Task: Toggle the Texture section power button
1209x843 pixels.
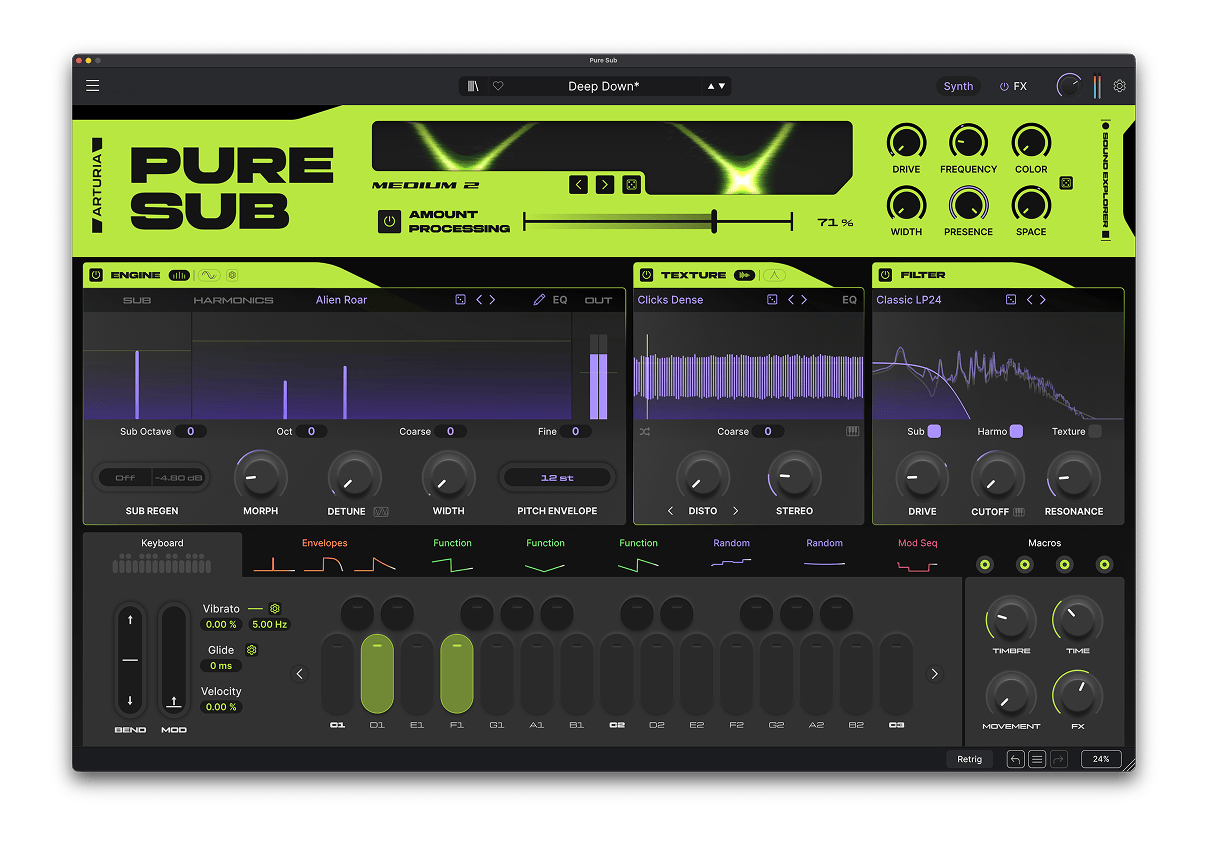Action: click(x=646, y=275)
